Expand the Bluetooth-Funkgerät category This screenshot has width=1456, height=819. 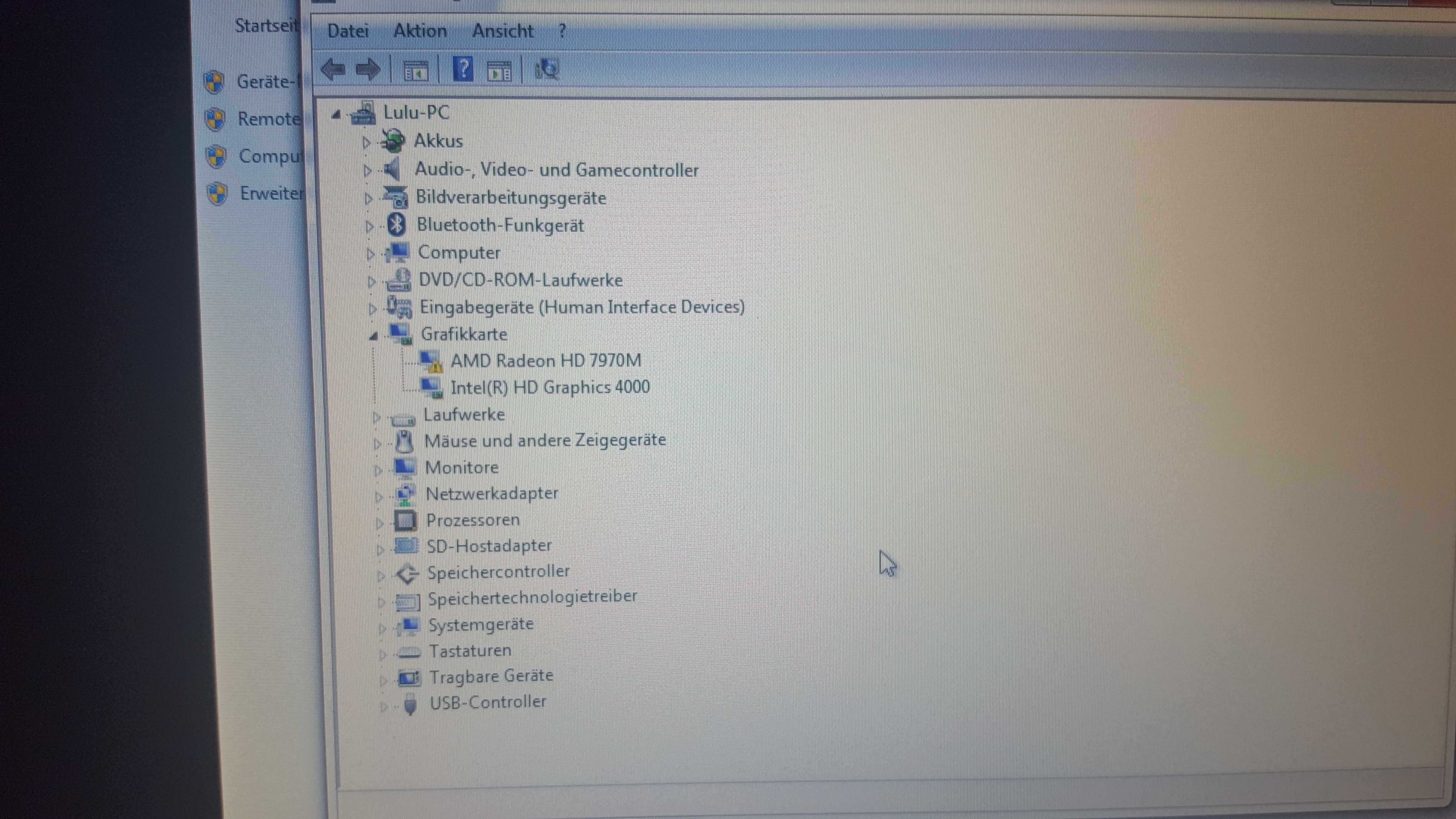pyautogui.click(x=370, y=226)
